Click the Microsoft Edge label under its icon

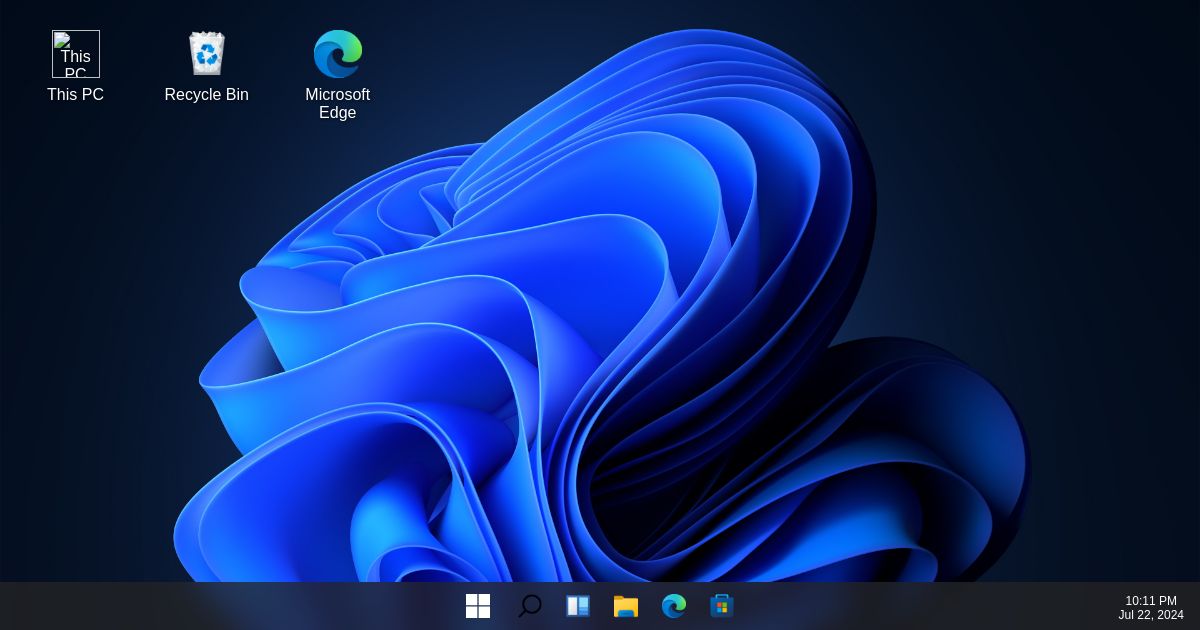[x=338, y=103]
